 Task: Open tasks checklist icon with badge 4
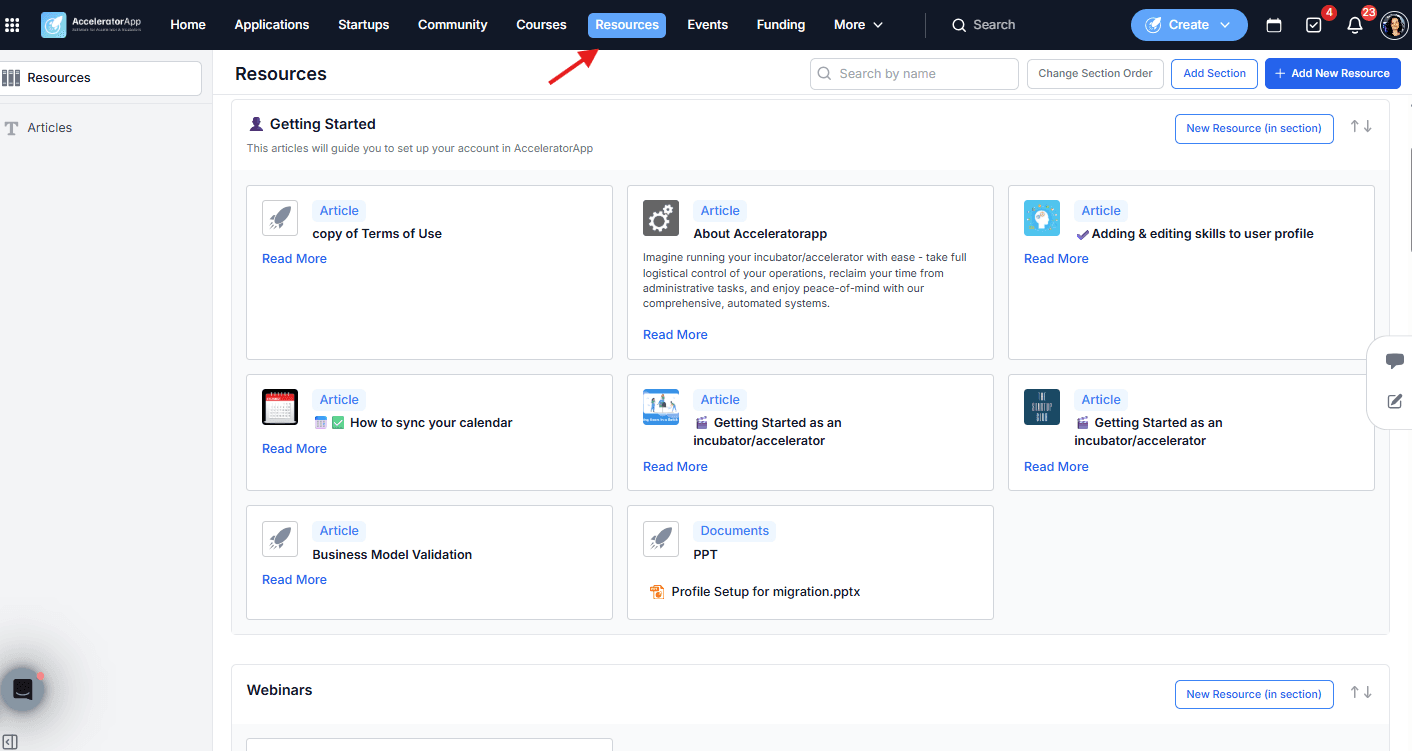coord(1314,25)
